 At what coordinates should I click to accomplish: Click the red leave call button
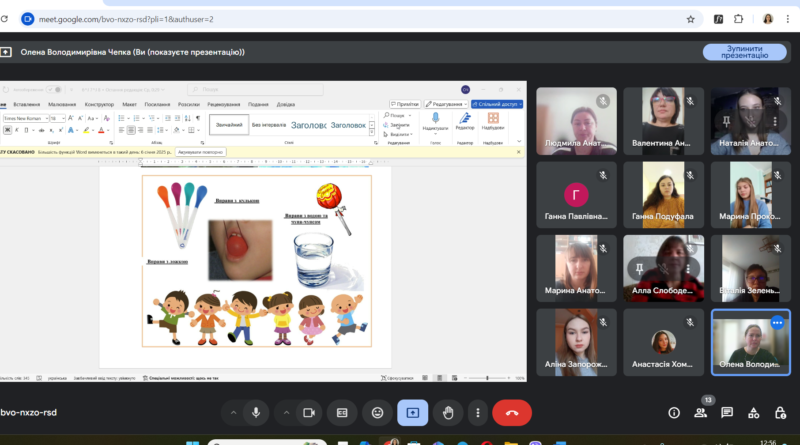tap(512, 413)
